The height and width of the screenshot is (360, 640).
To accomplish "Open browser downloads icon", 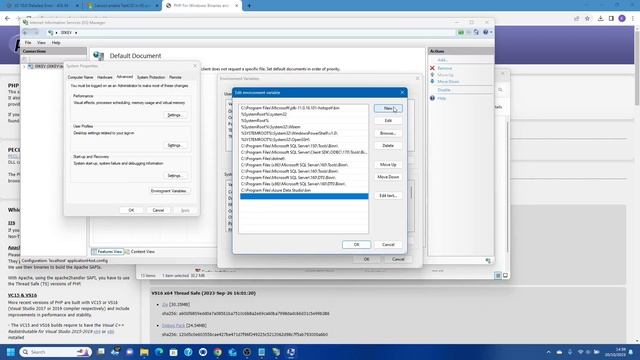I will [x=600, y=18].
